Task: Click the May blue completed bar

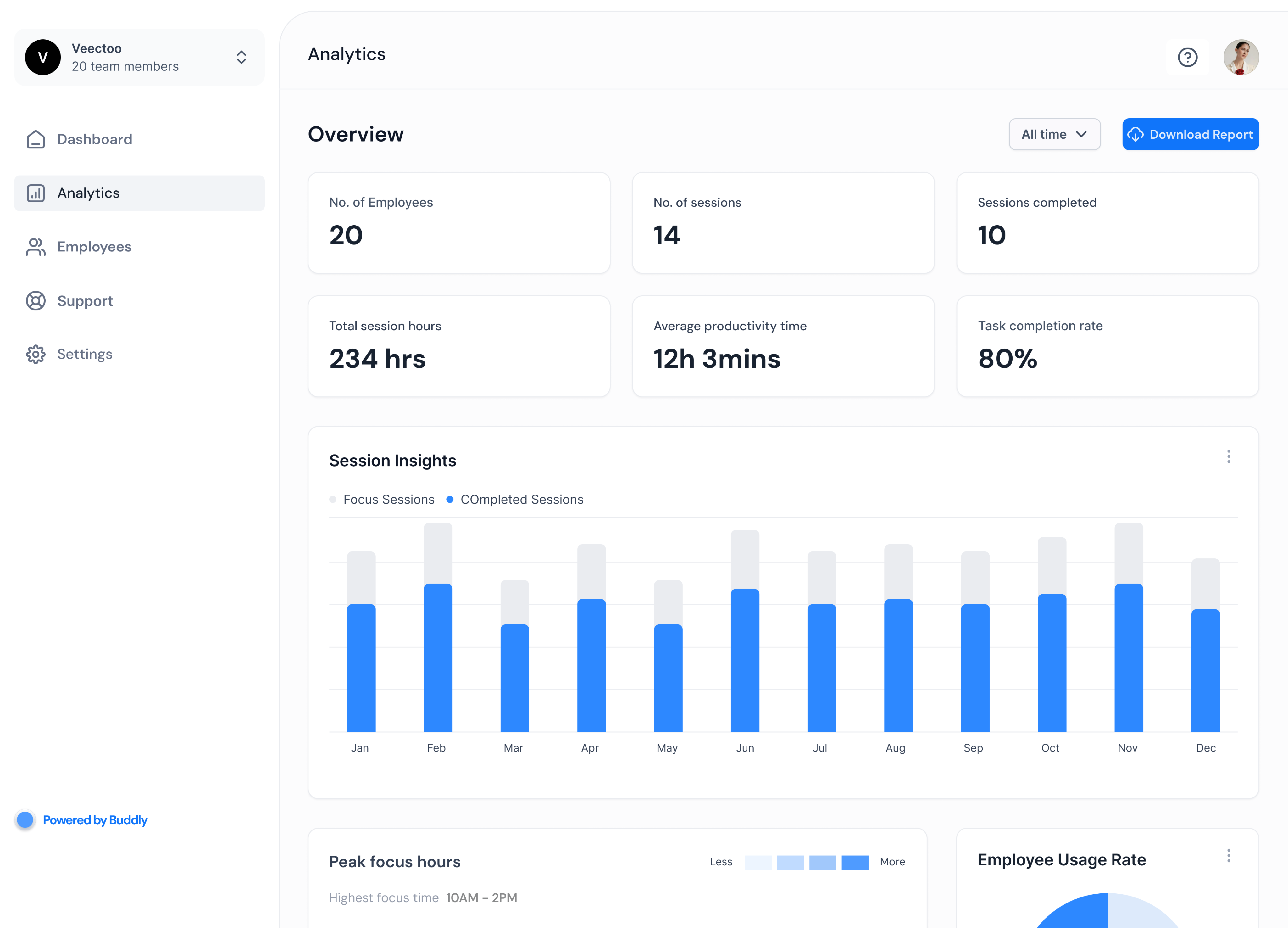Action: (x=668, y=678)
